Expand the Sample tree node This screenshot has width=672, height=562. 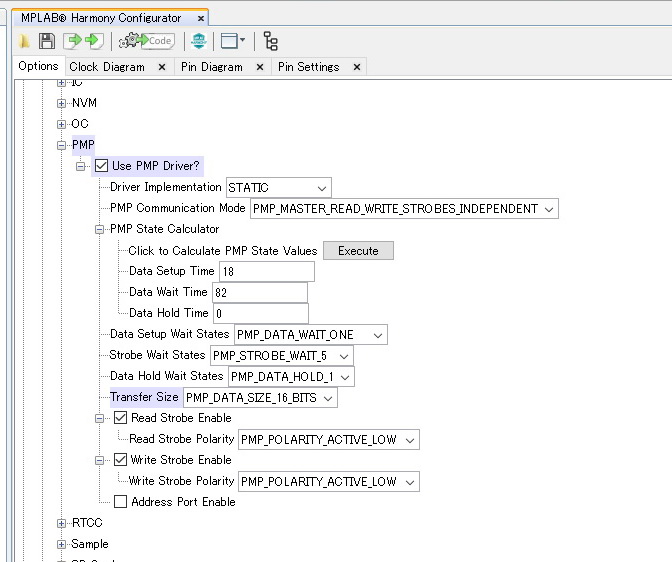pos(61,544)
